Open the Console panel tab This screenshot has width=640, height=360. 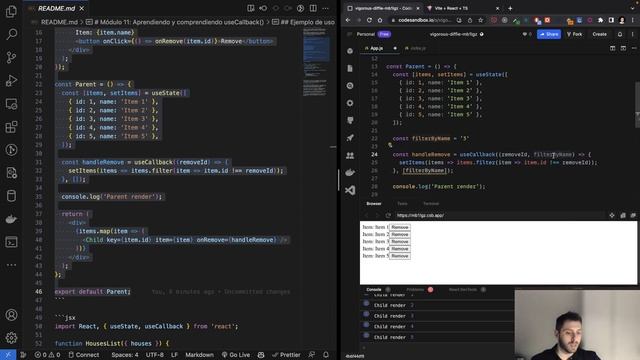[373, 289]
